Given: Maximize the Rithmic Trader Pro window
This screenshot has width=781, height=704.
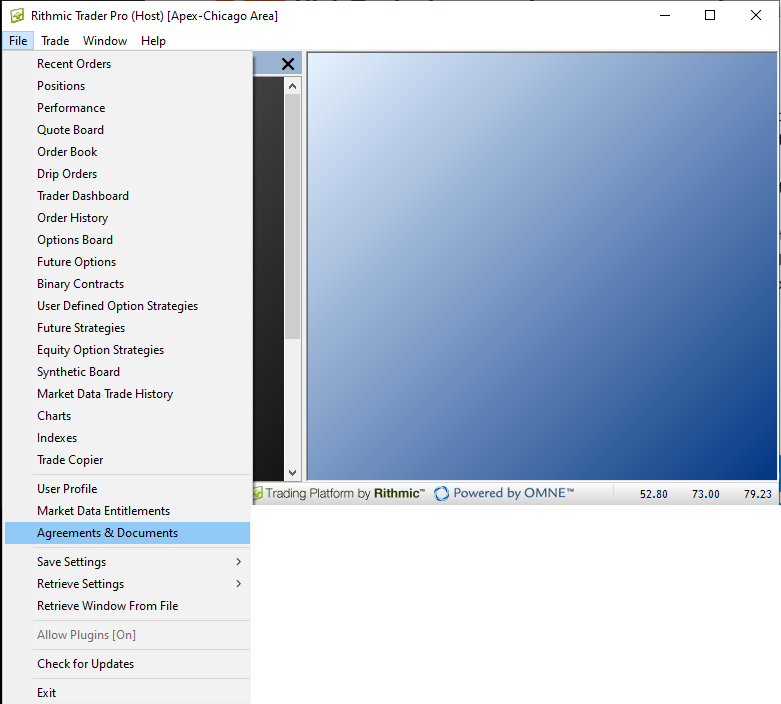Looking at the screenshot, I should 710,16.
